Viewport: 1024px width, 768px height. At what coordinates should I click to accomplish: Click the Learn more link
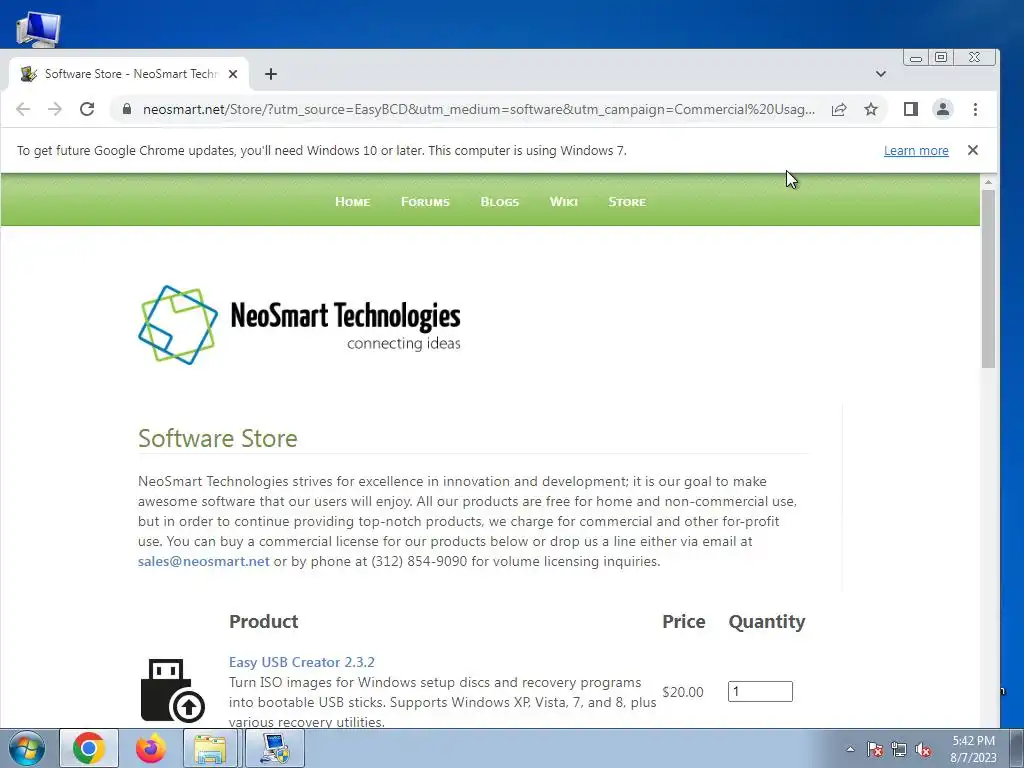(x=916, y=150)
